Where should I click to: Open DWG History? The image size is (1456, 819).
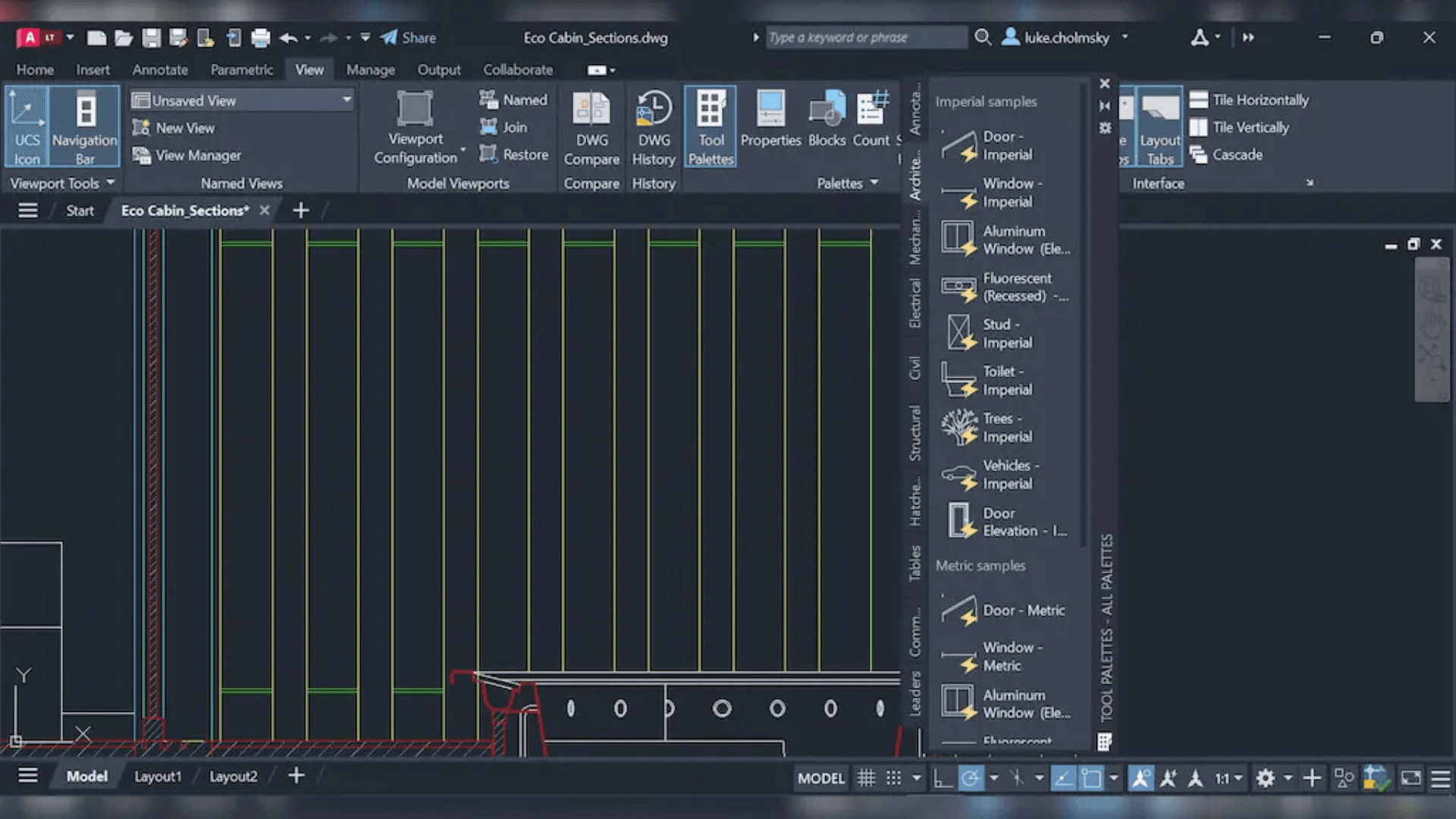coord(653,126)
